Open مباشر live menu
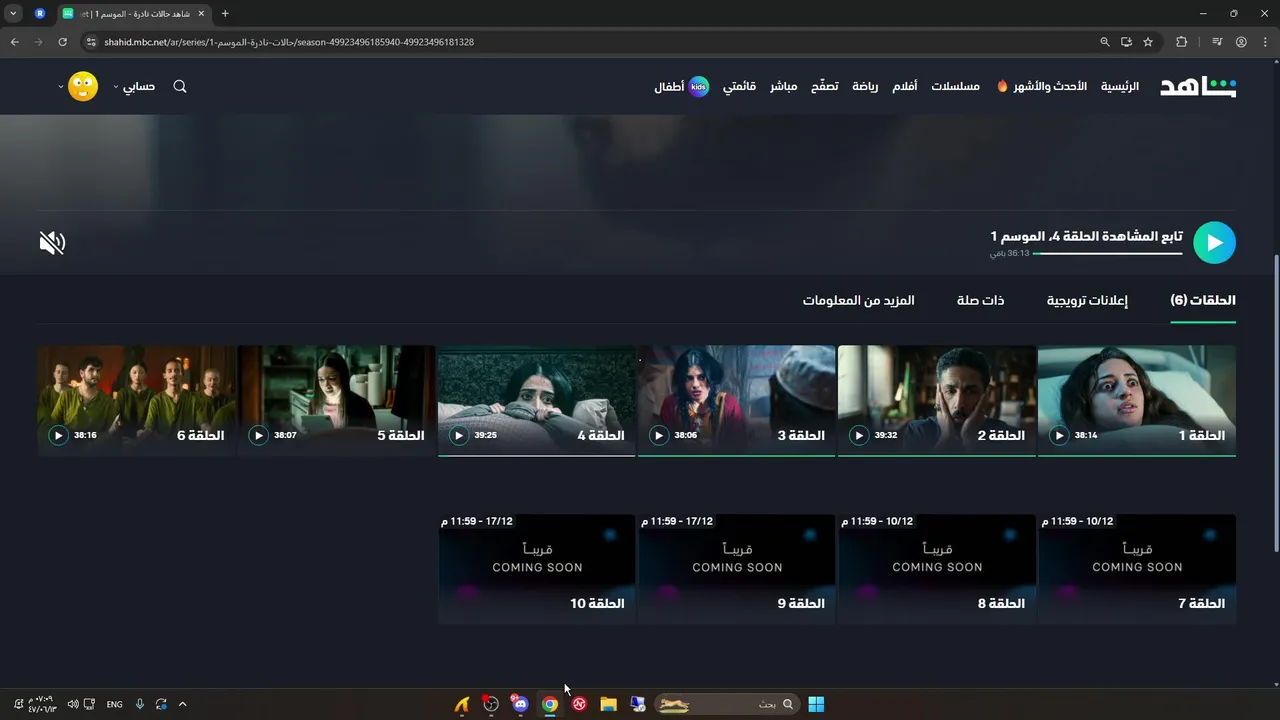Screen dimensions: 1280x720 click(x=783, y=86)
